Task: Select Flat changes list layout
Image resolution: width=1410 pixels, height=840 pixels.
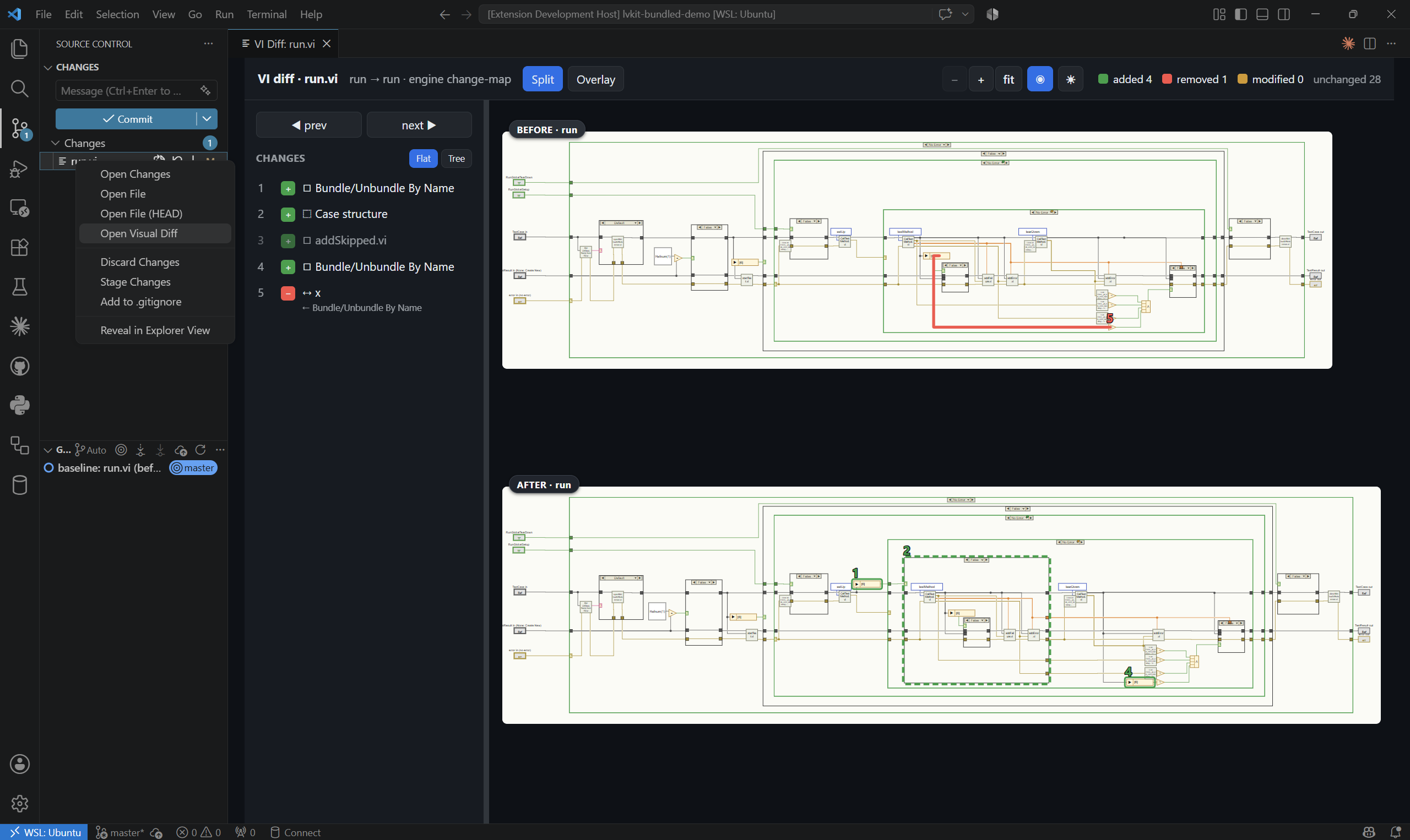Action: point(423,159)
